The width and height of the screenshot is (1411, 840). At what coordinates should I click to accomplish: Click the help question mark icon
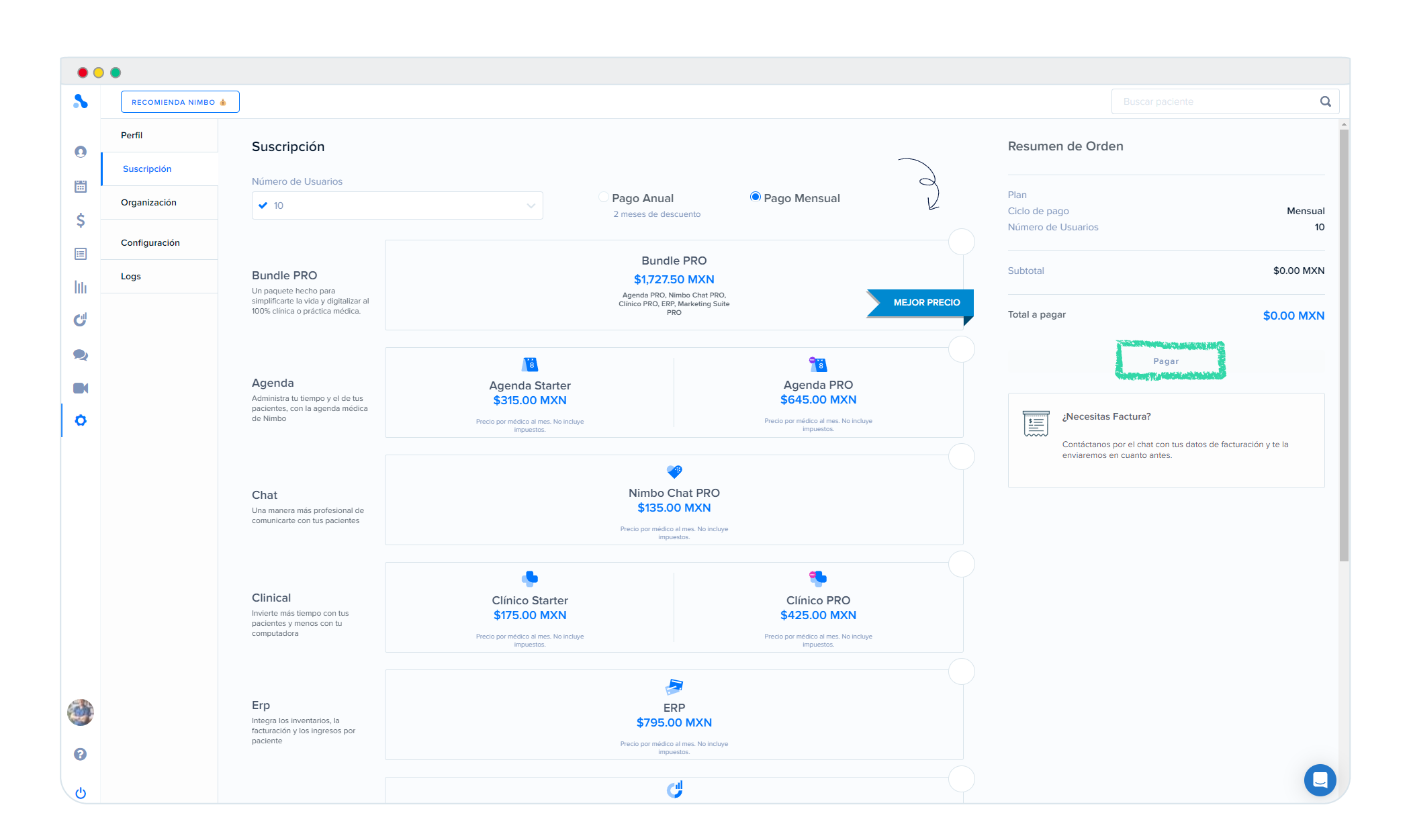click(x=81, y=754)
